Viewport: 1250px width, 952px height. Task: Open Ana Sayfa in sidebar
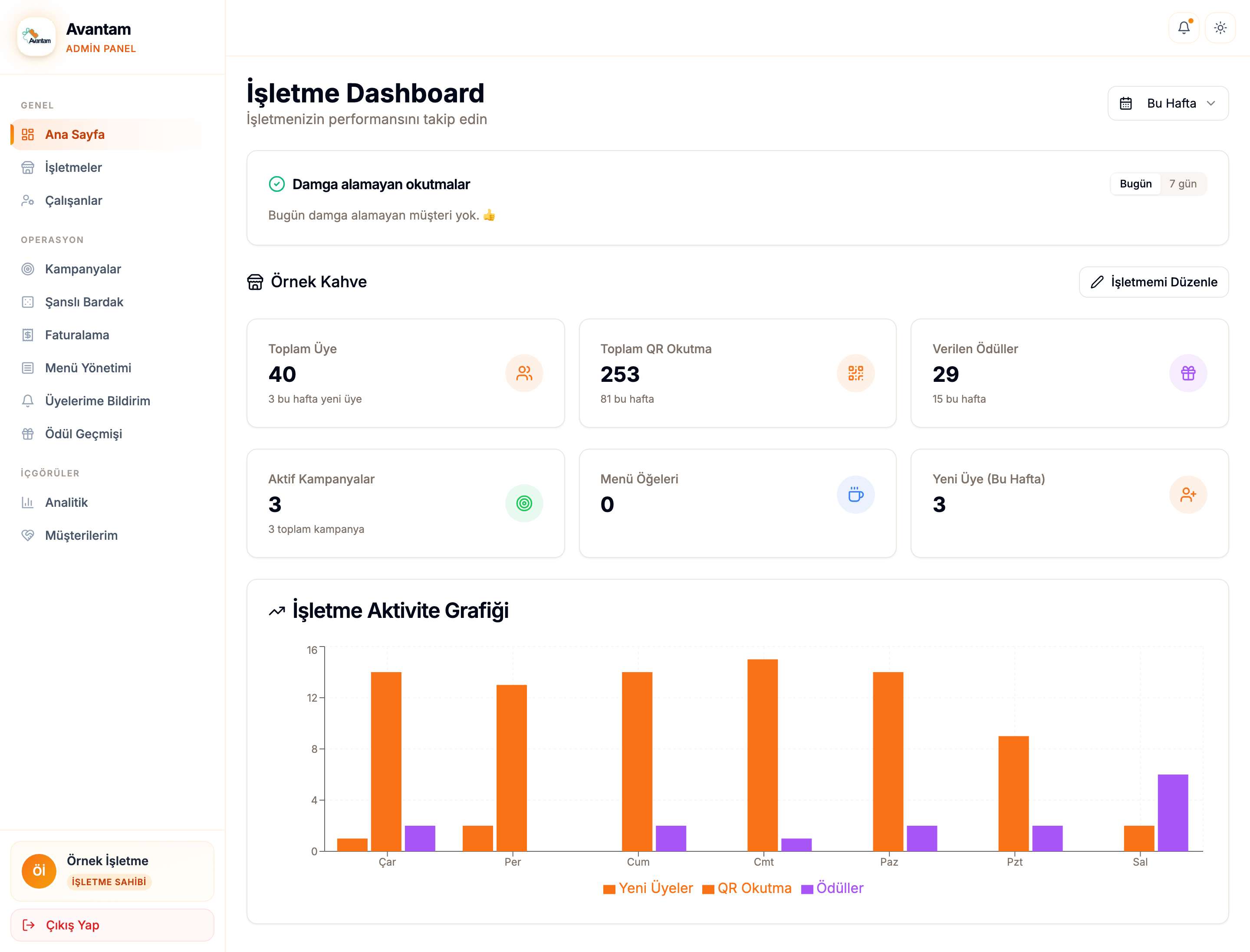[x=107, y=135]
